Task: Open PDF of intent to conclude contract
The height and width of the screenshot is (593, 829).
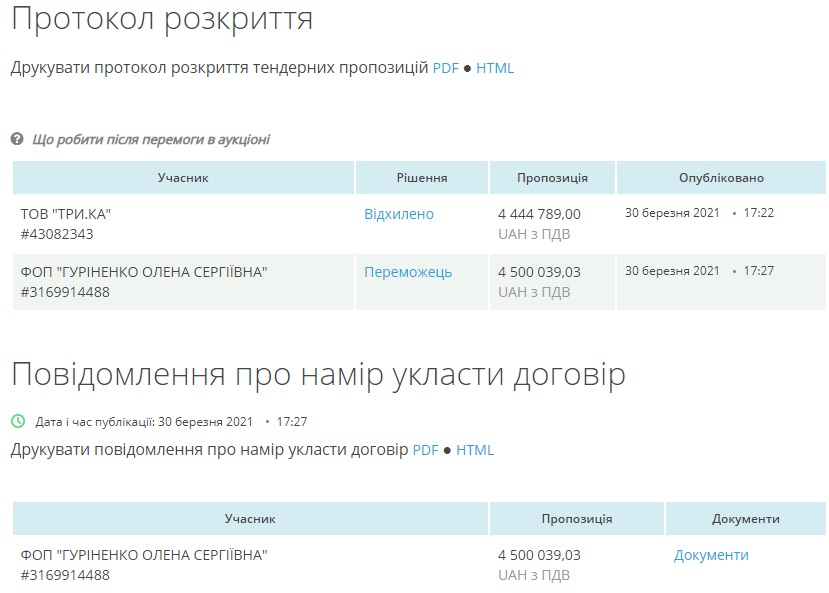Action: 425,450
